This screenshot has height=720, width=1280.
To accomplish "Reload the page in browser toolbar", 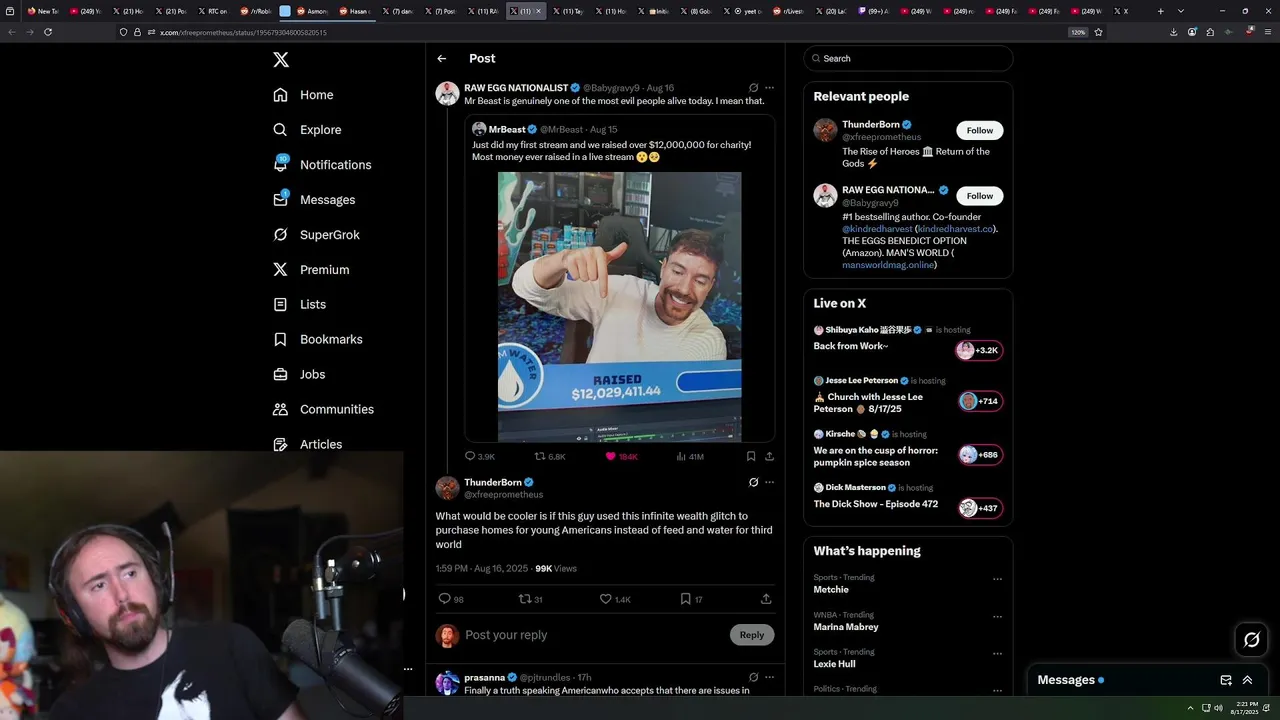I will pyautogui.click(x=48, y=32).
